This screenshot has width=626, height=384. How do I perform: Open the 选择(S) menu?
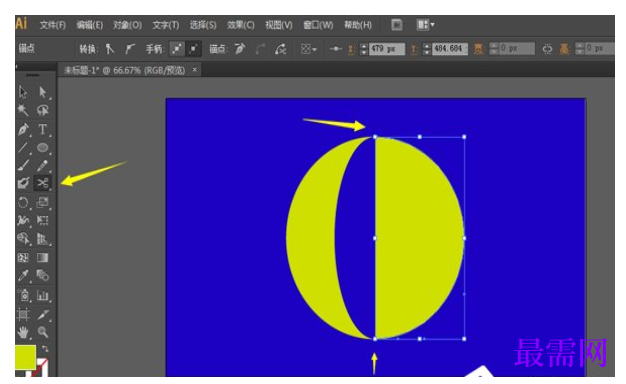(203, 25)
